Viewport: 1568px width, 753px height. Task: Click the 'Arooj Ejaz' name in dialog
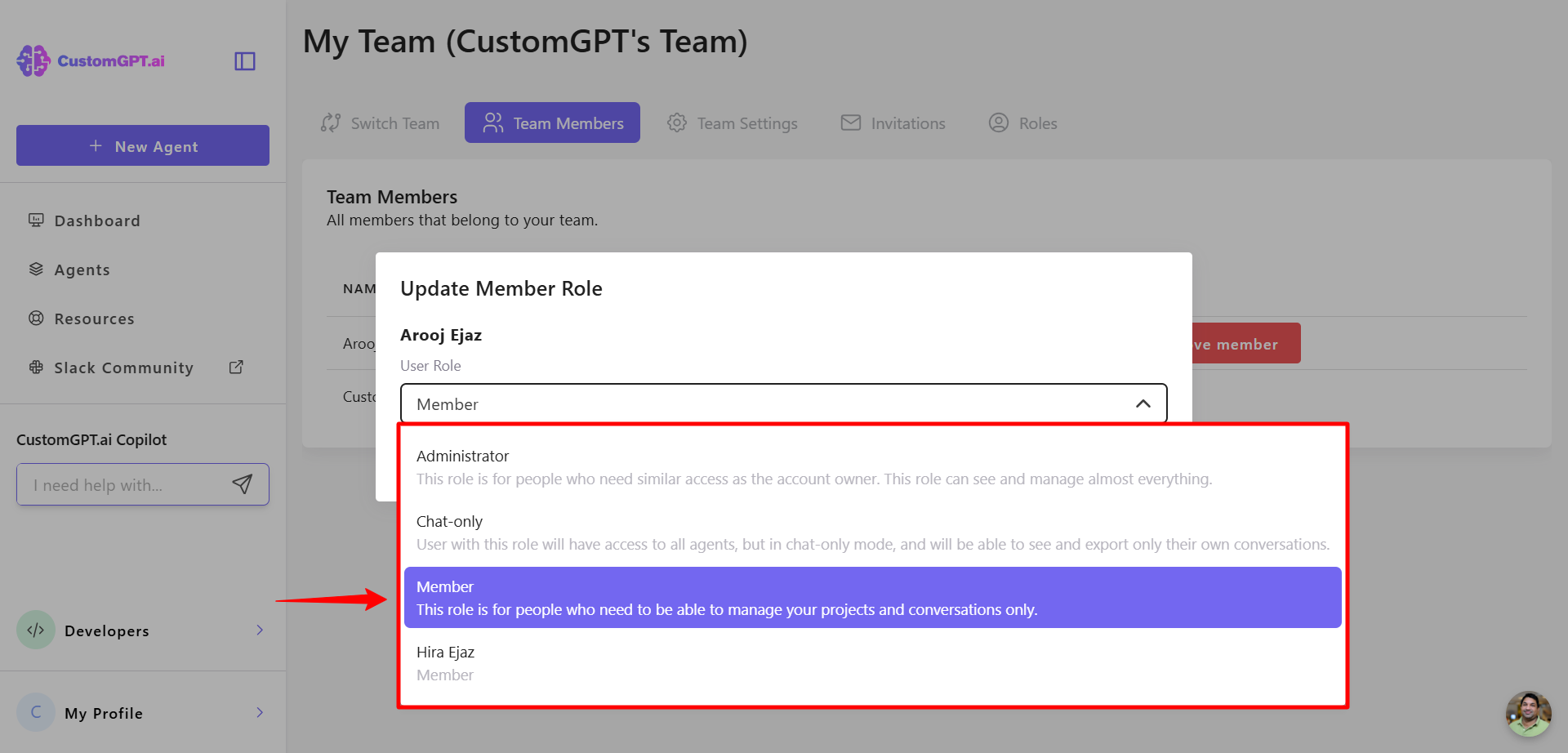(x=441, y=335)
